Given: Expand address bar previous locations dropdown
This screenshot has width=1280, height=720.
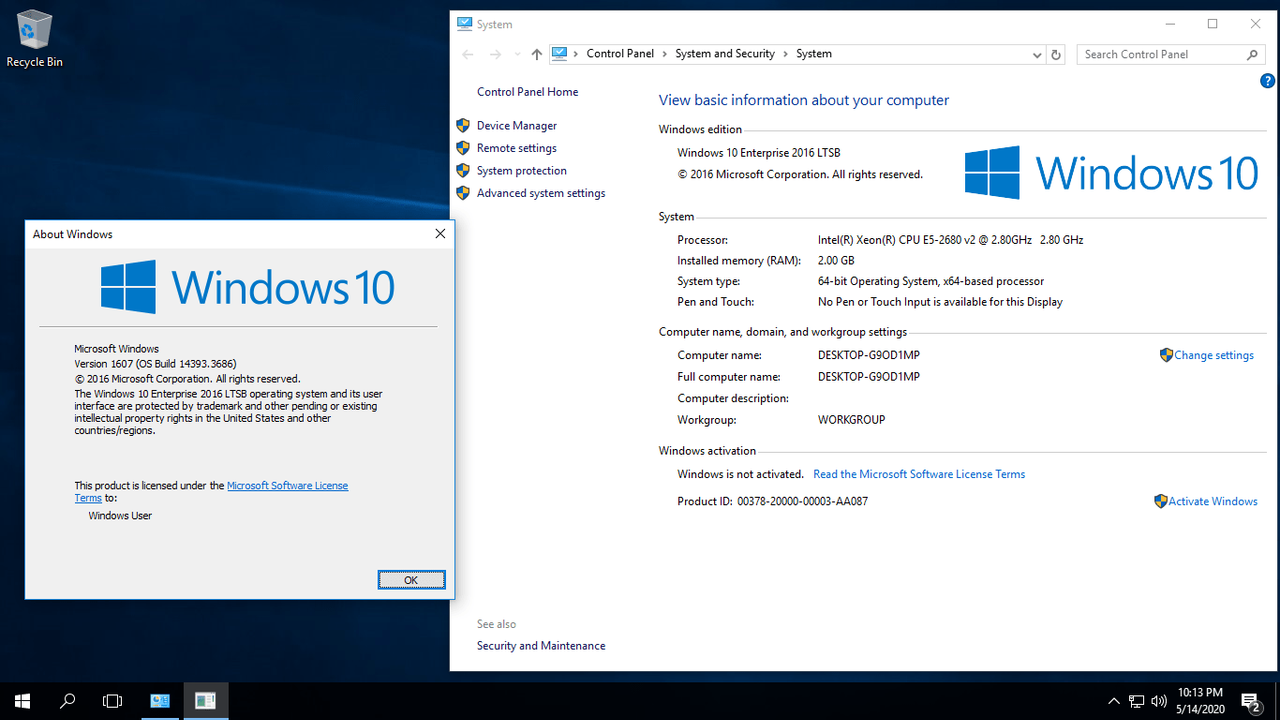Looking at the screenshot, I should point(1036,54).
